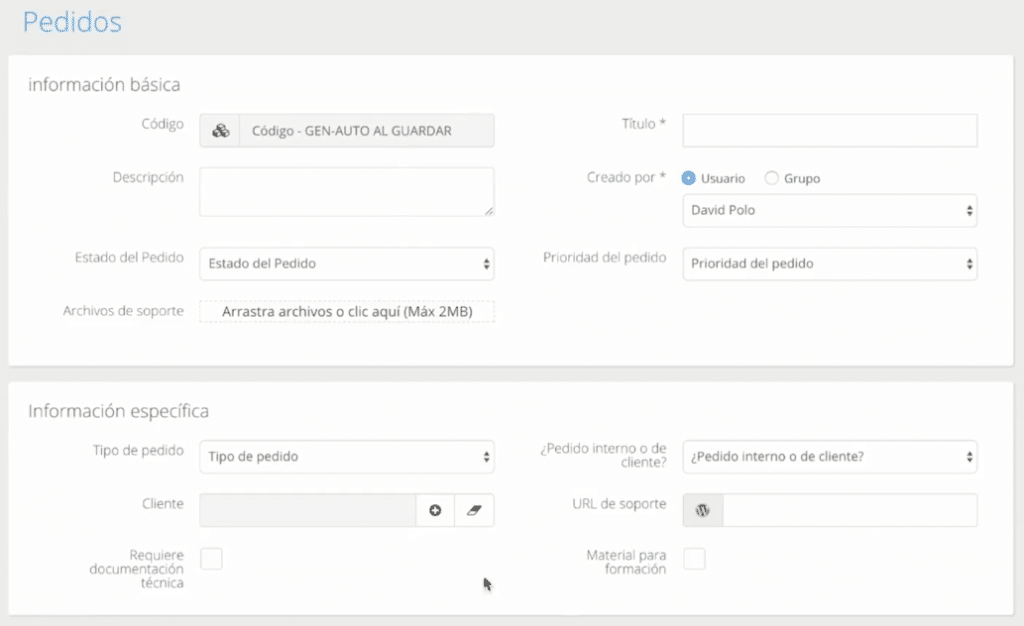Image resolution: width=1024 pixels, height=626 pixels.
Task: Select the Usuario radio button
Action: point(688,178)
